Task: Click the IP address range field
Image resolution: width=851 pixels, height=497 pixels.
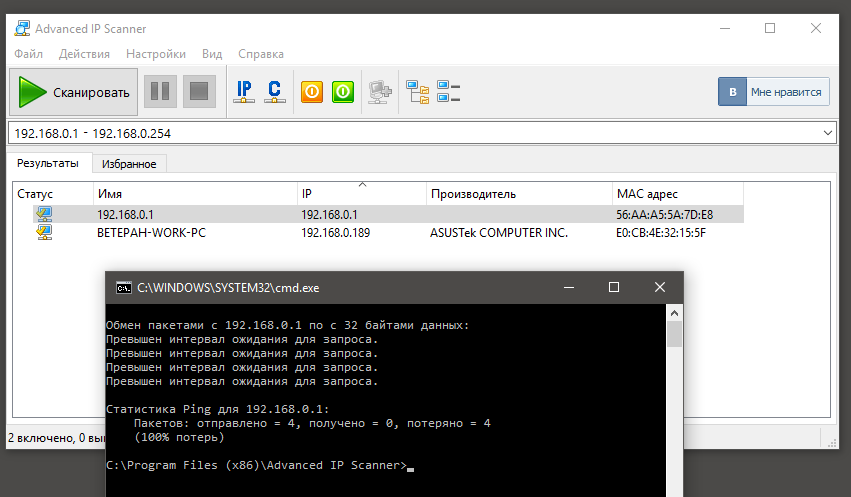Action: (x=400, y=132)
